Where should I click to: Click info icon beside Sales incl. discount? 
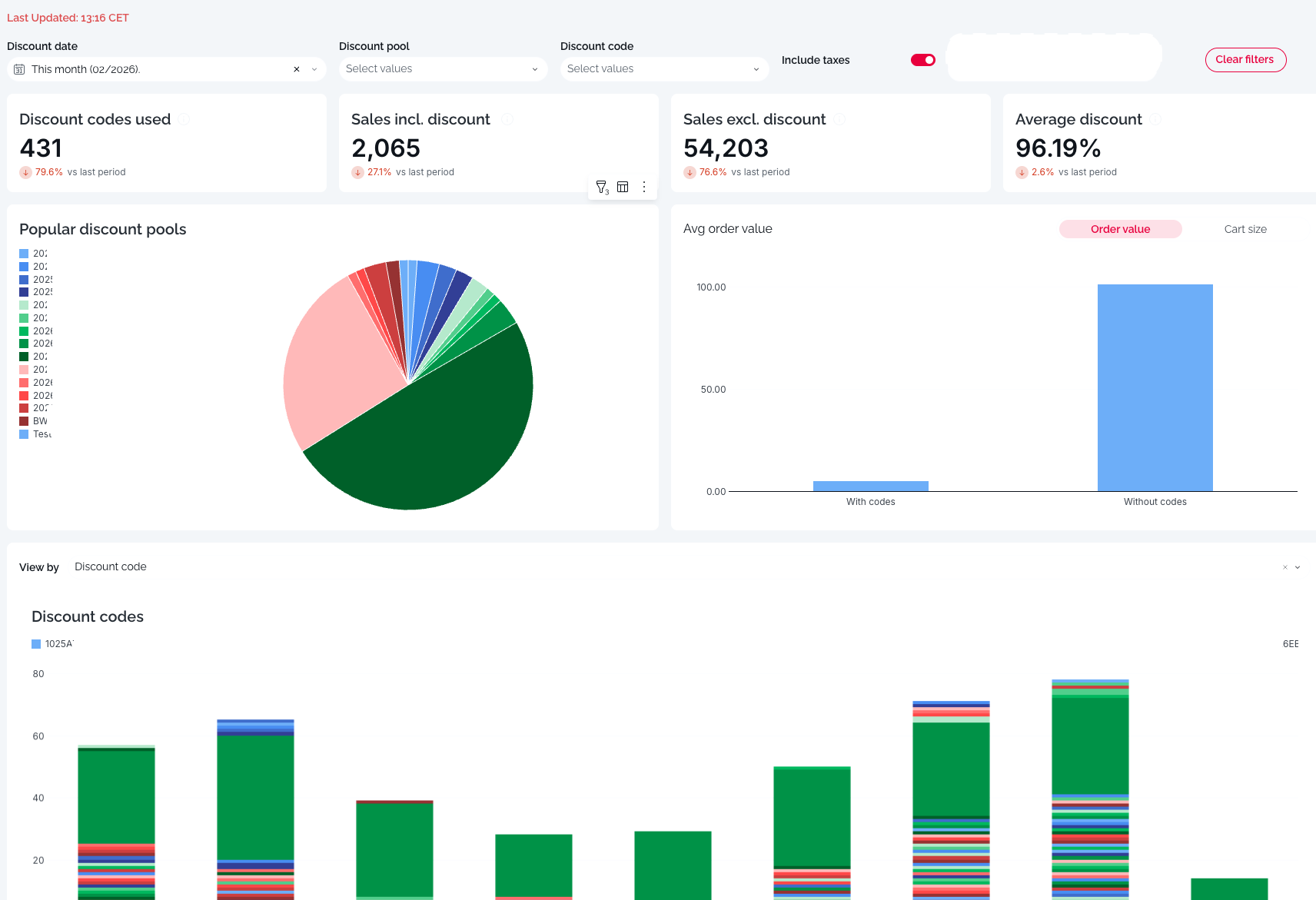[507, 119]
